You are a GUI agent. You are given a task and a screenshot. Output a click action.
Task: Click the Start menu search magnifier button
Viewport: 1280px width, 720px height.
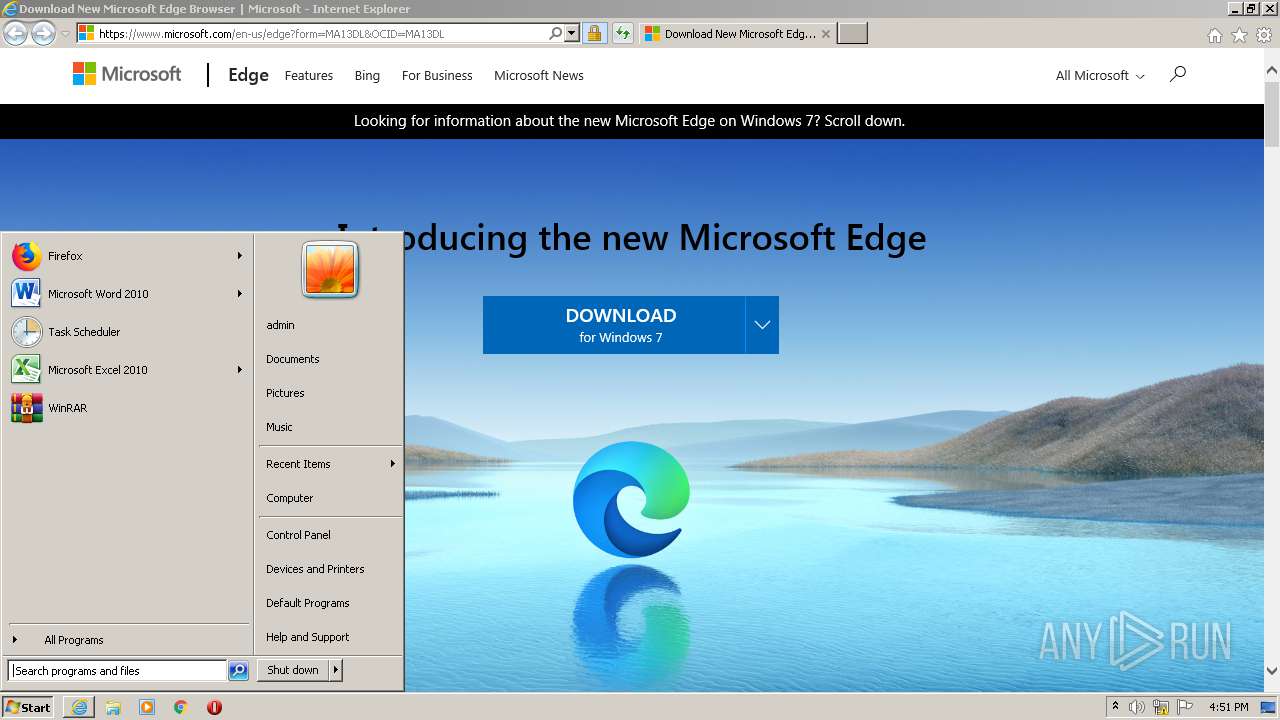pyautogui.click(x=238, y=671)
